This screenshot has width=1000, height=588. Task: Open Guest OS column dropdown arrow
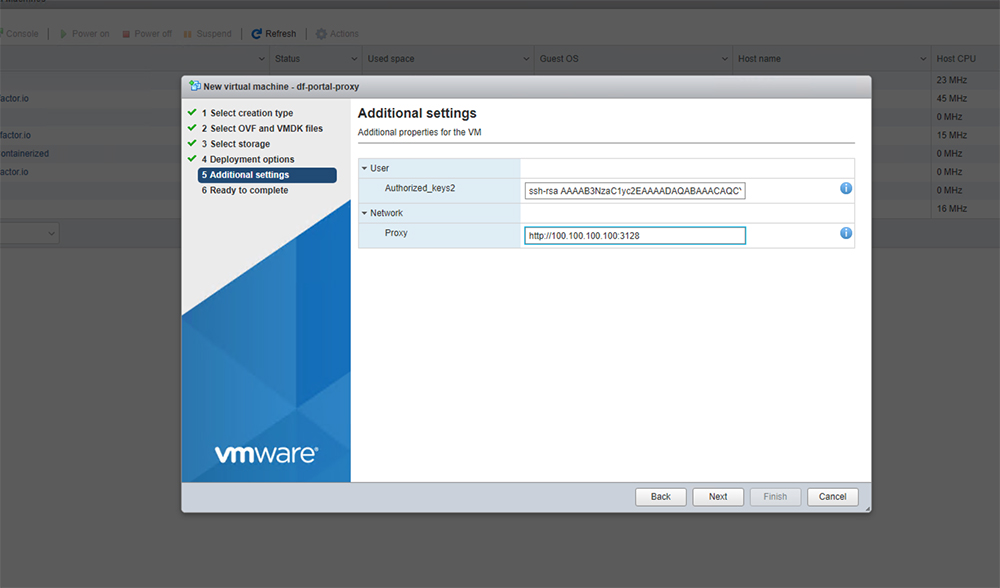(x=724, y=59)
